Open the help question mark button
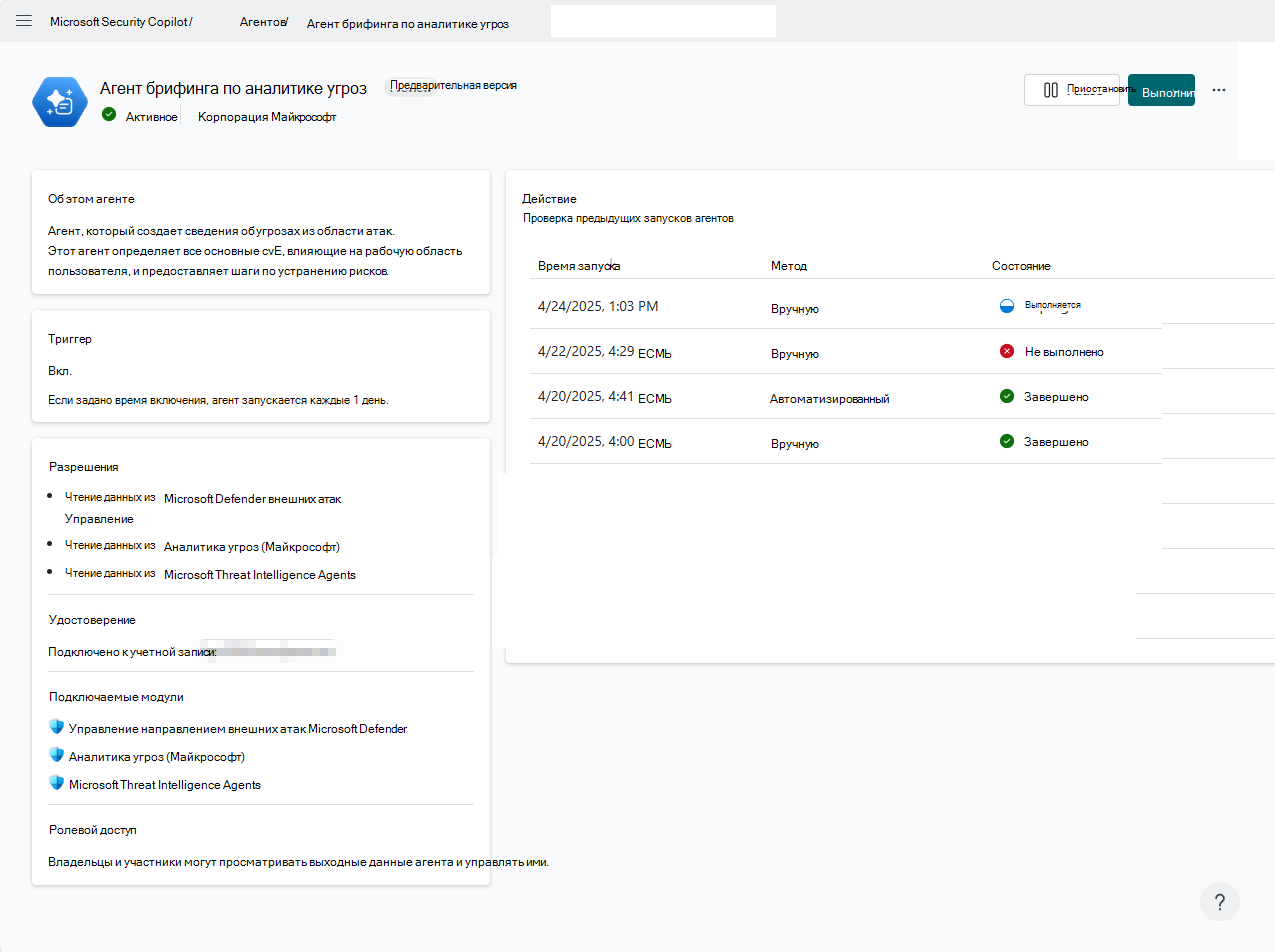This screenshot has height=952, width=1275. 1220,902
